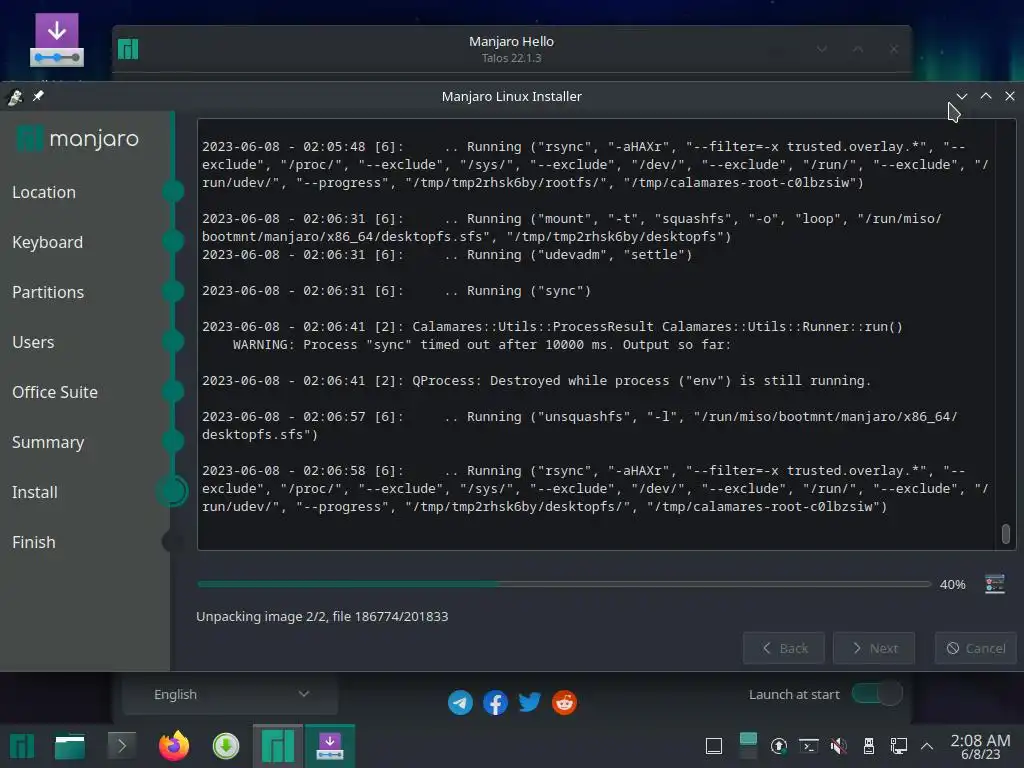
Task: Click the Cancel button
Action: [x=976, y=648]
